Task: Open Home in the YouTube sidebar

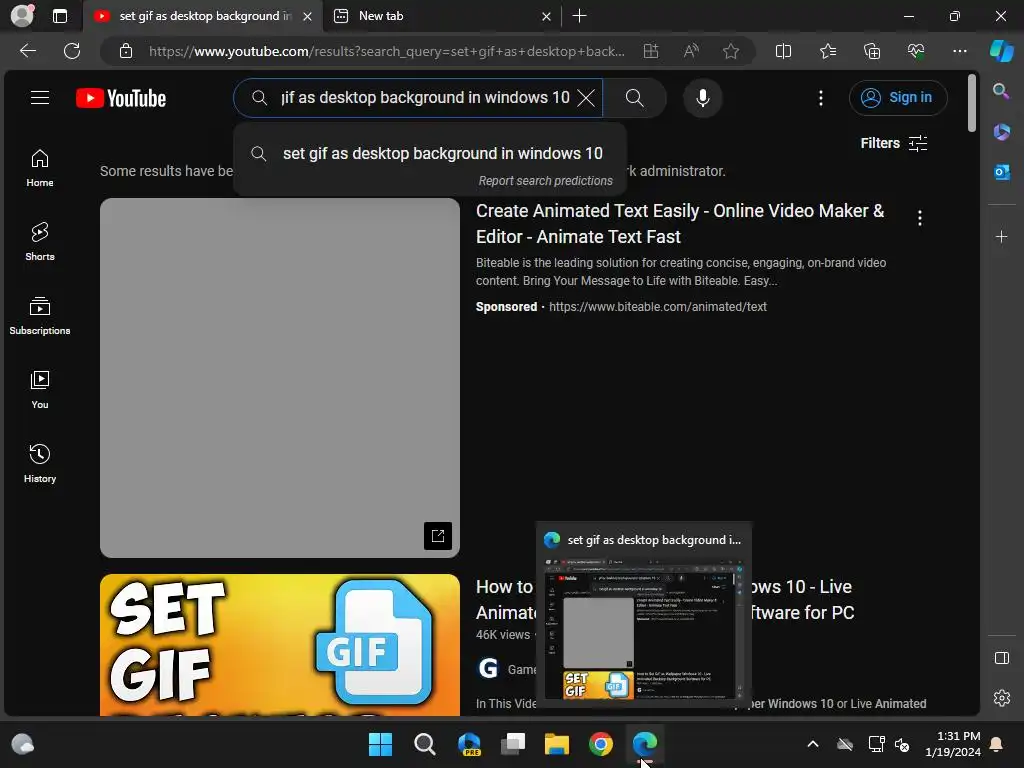Action: [40, 168]
